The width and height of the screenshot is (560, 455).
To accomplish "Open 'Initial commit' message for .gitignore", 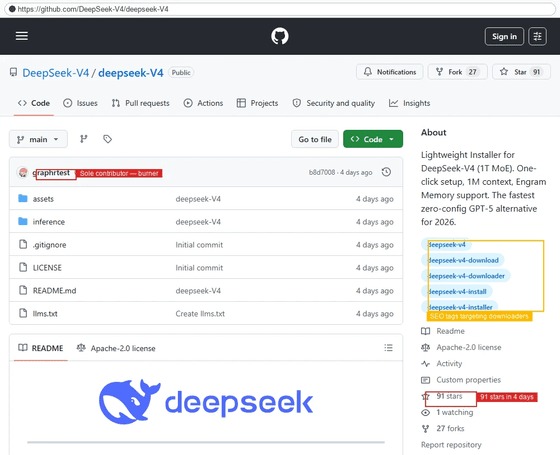I will (199, 245).
